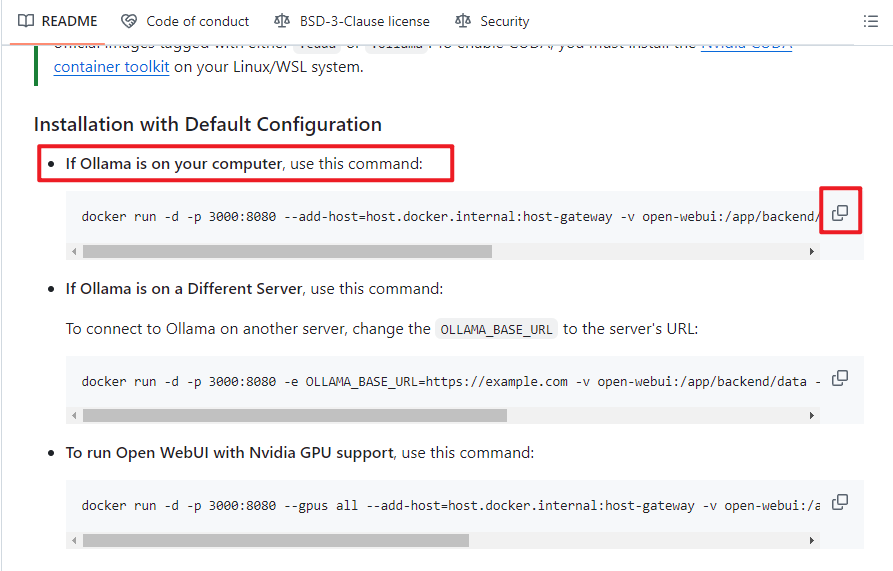Click left scroll arrow of GPU command block

point(74,540)
